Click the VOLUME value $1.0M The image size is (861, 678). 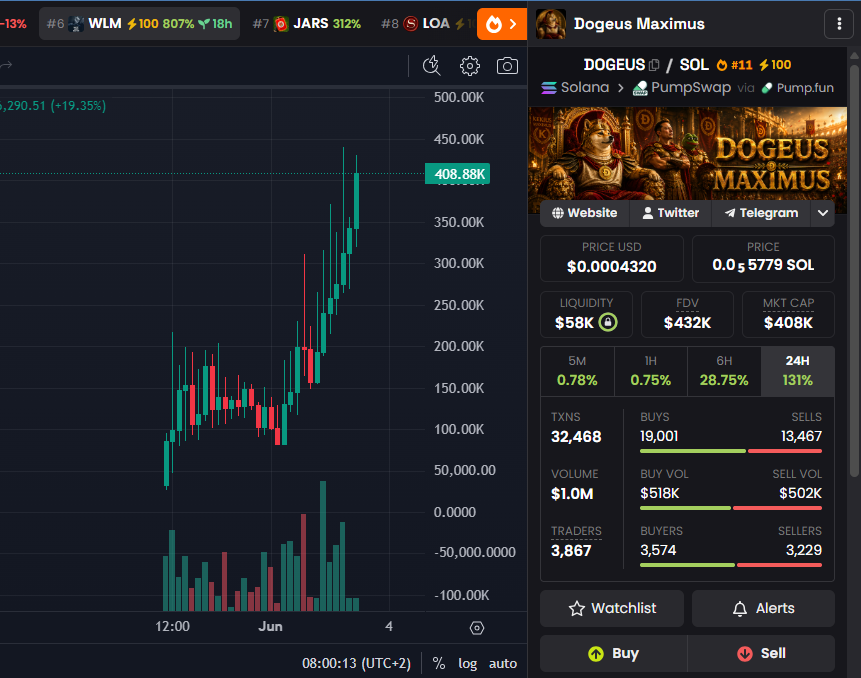(572, 494)
